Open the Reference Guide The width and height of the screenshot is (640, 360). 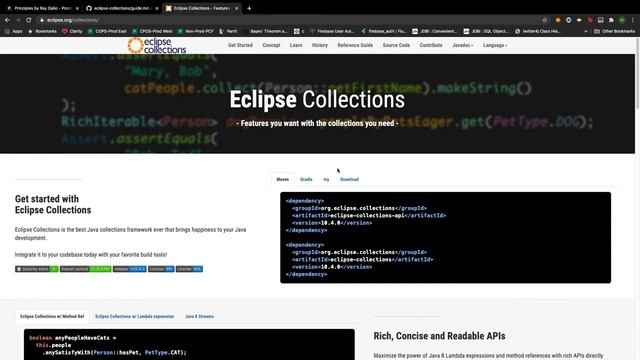click(x=355, y=45)
